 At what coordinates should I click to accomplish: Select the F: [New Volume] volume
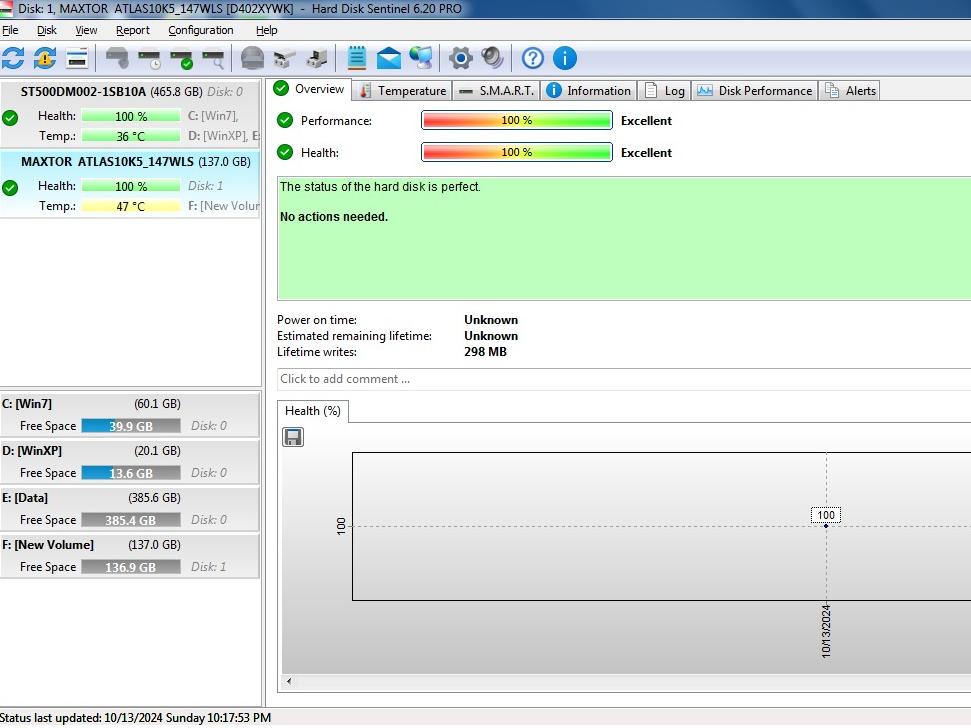pos(130,555)
